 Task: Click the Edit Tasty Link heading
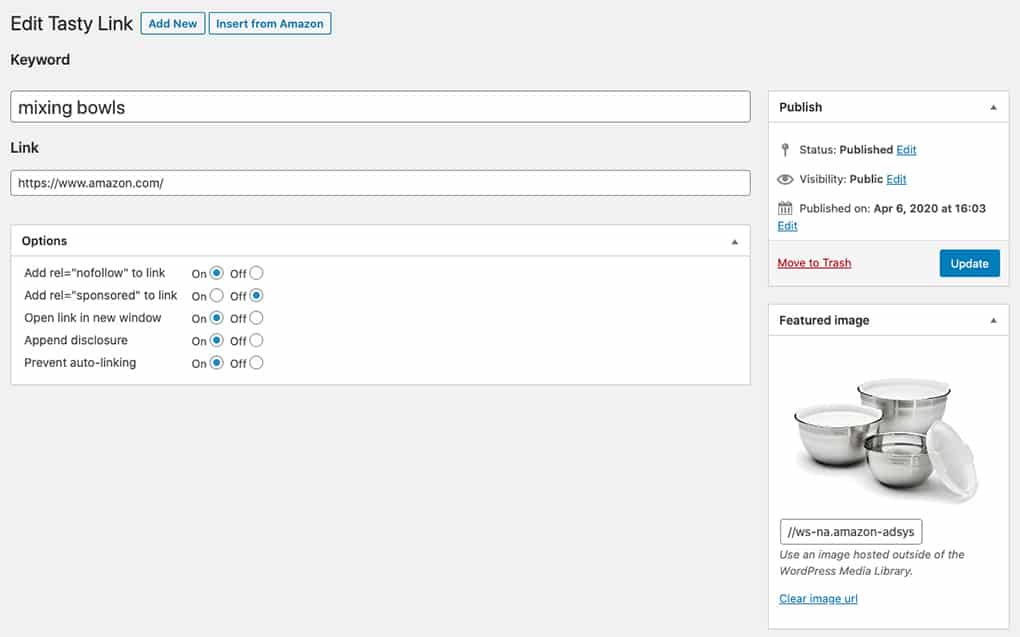[x=72, y=23]
